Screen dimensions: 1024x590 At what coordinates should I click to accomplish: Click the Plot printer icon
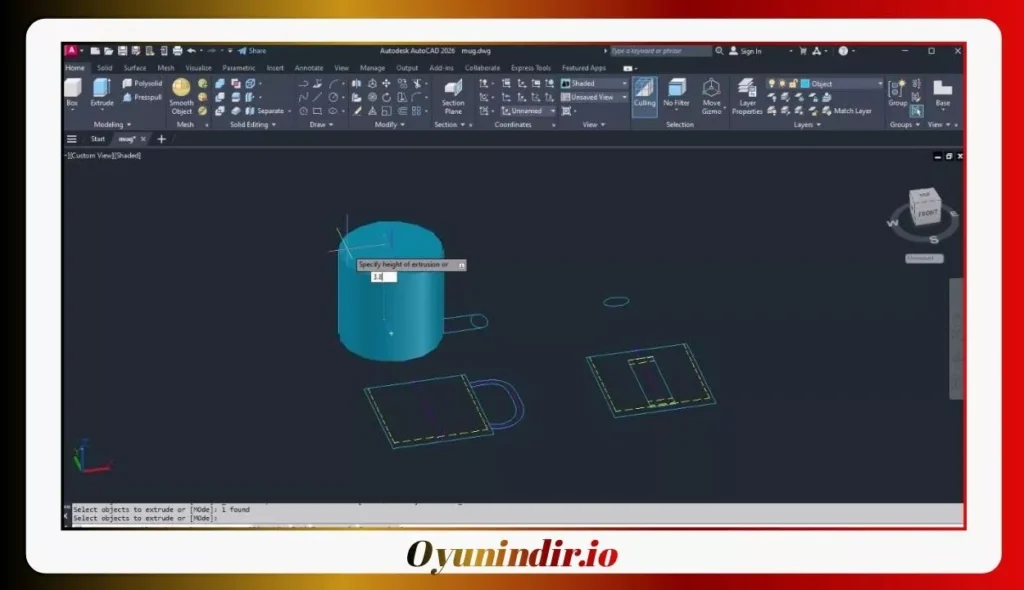click(x=177, y=50)
